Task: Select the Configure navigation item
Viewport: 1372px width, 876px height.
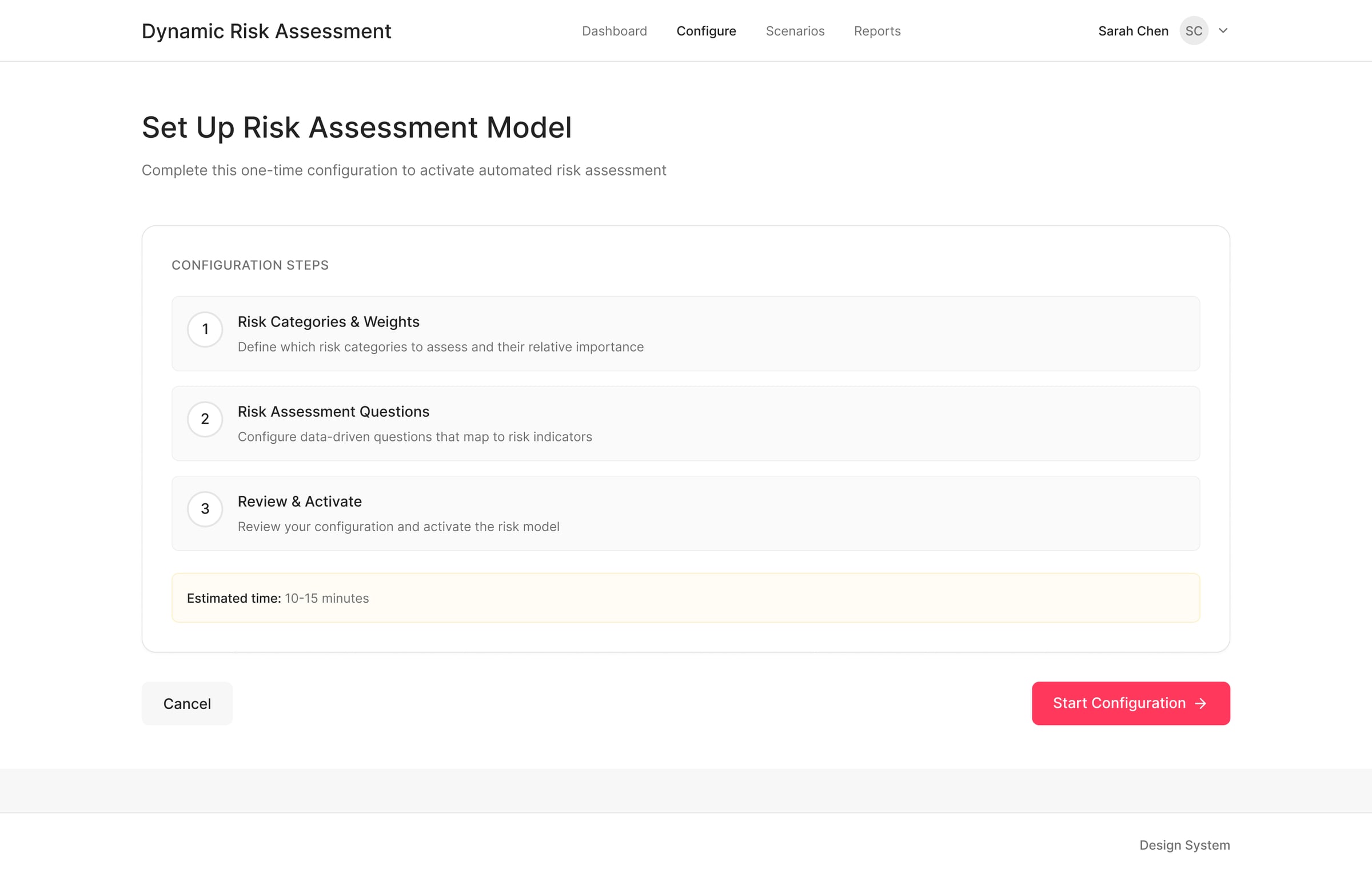Action: pos(706,31)
